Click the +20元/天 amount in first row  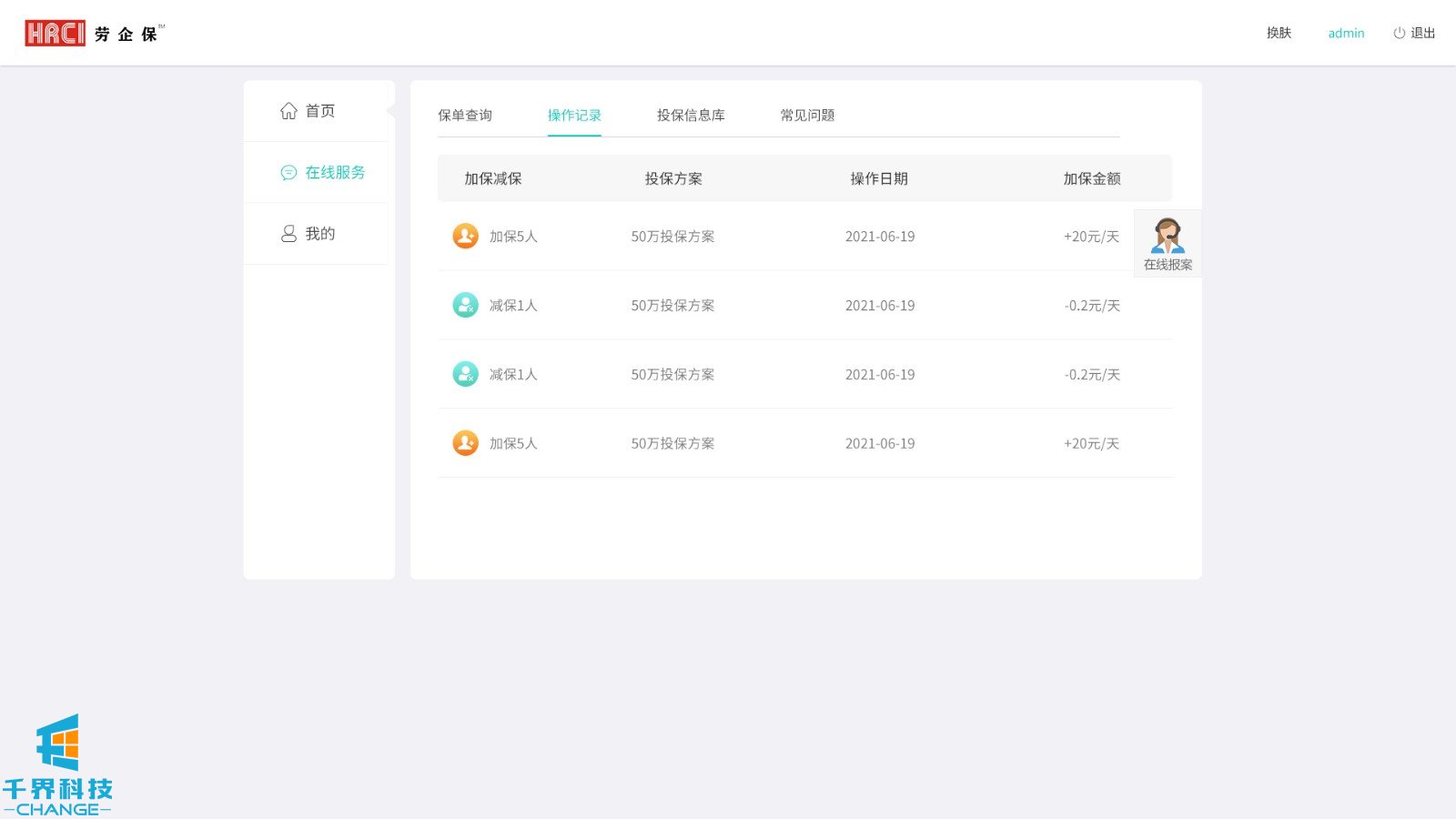(1091, 237)
